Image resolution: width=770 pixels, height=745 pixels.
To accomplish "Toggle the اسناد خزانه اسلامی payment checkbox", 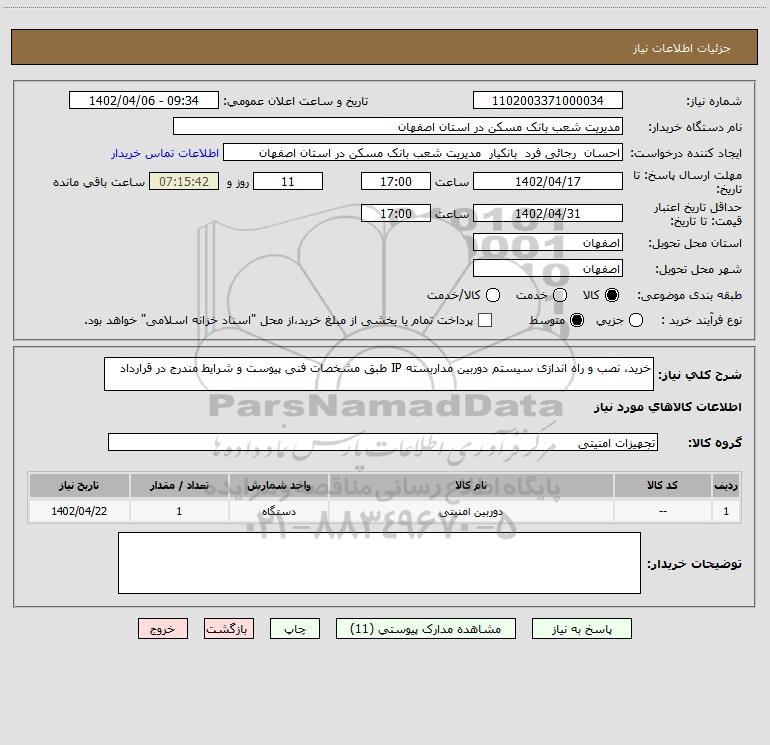I will 485,320.
